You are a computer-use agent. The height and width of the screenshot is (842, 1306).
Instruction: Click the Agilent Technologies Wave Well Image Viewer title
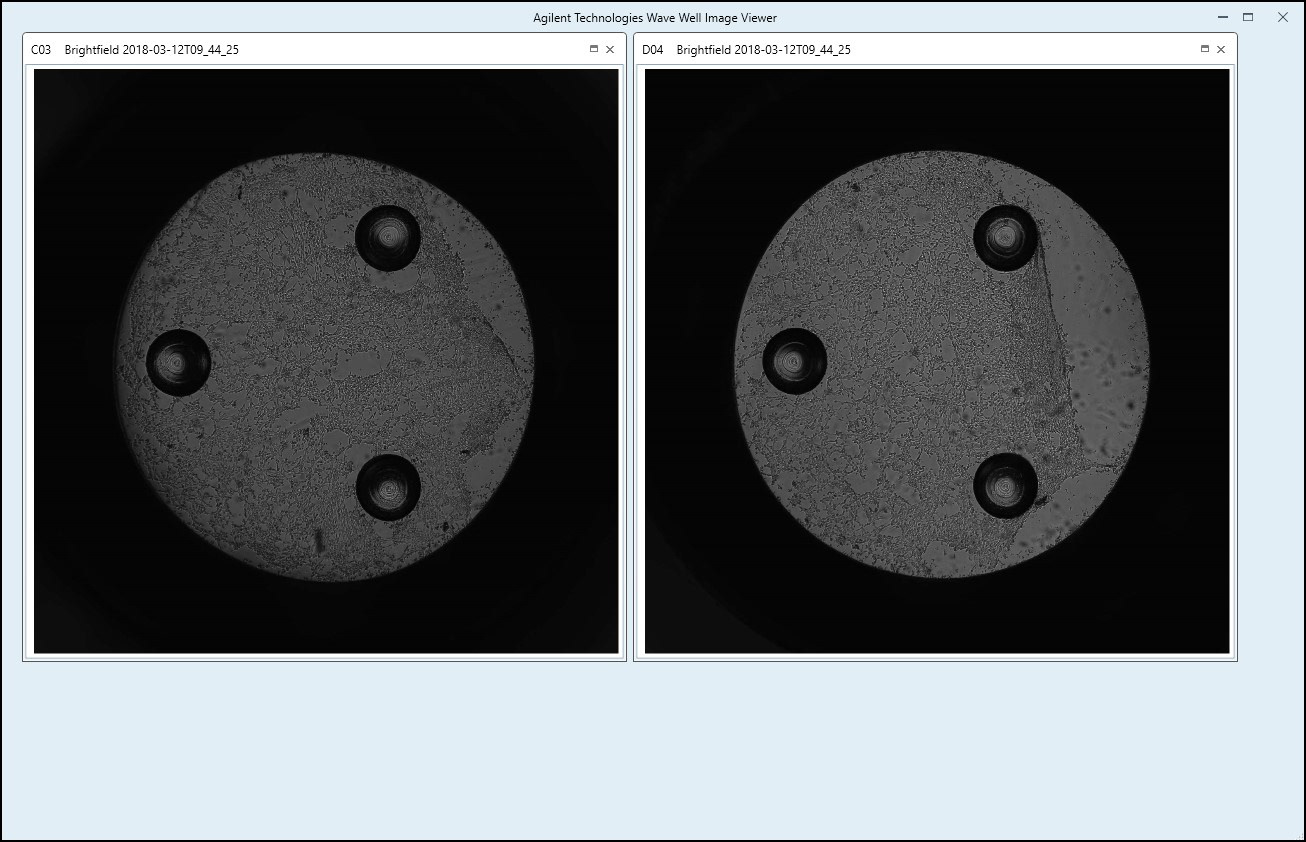pyautogui.click(x=655, y=18)
